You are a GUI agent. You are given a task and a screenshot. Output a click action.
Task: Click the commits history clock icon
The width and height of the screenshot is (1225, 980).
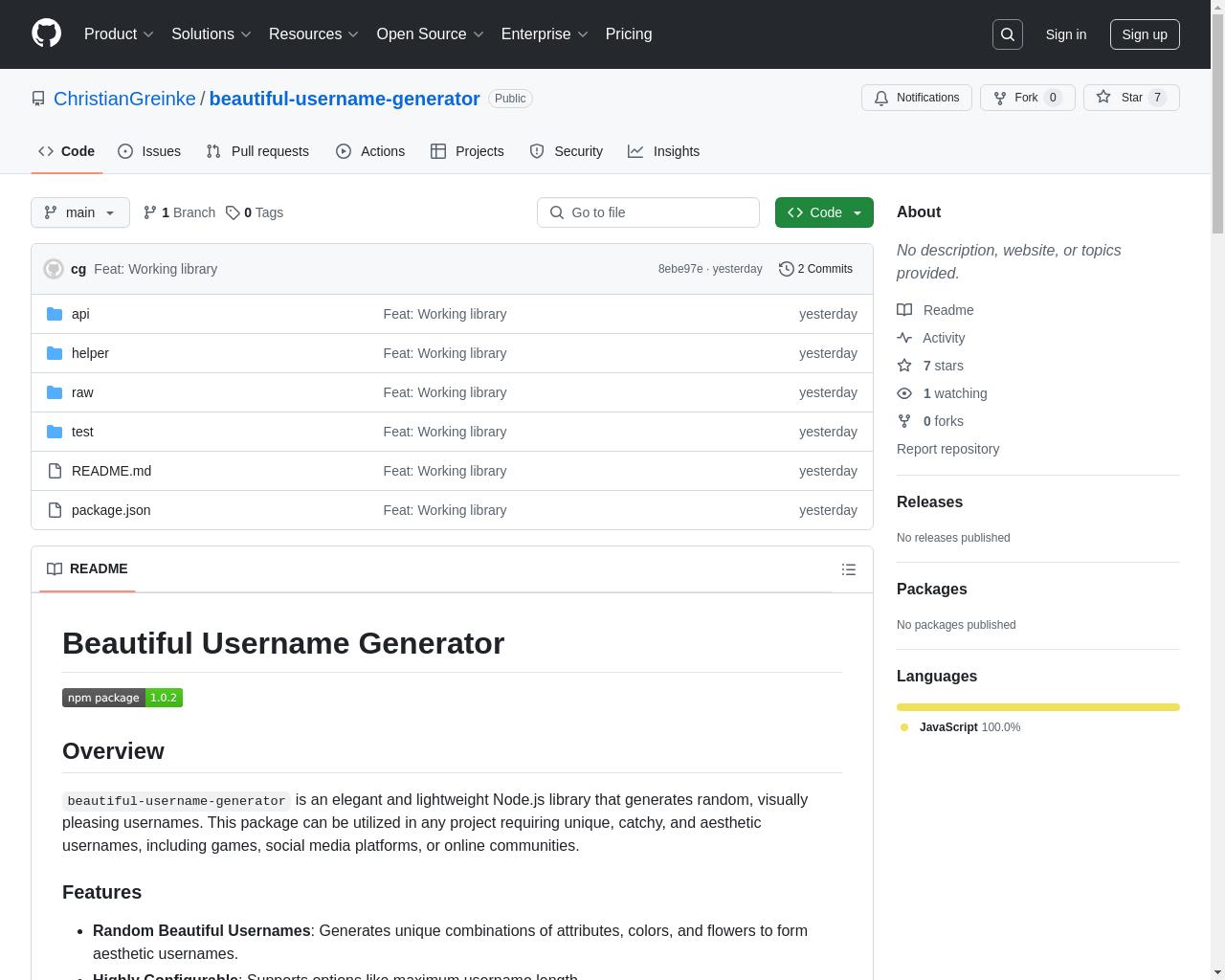click(x=787, y=269)
